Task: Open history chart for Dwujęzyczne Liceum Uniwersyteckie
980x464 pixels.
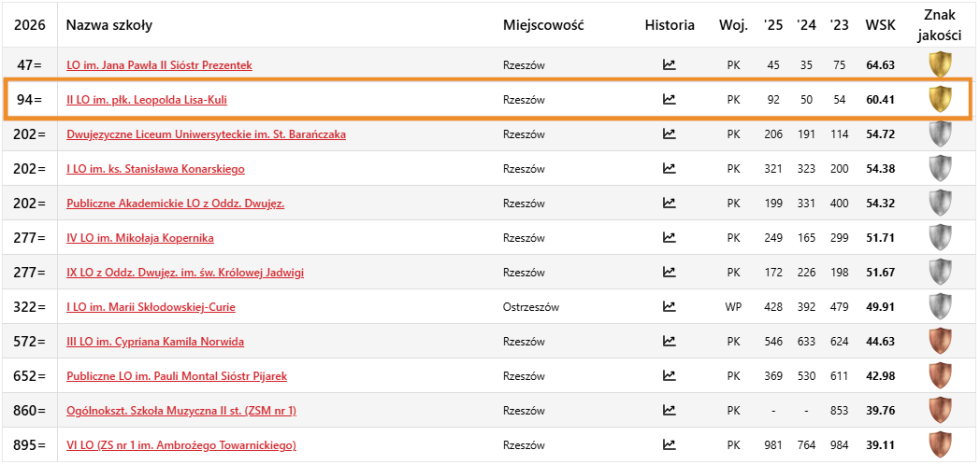Action: 669,134
